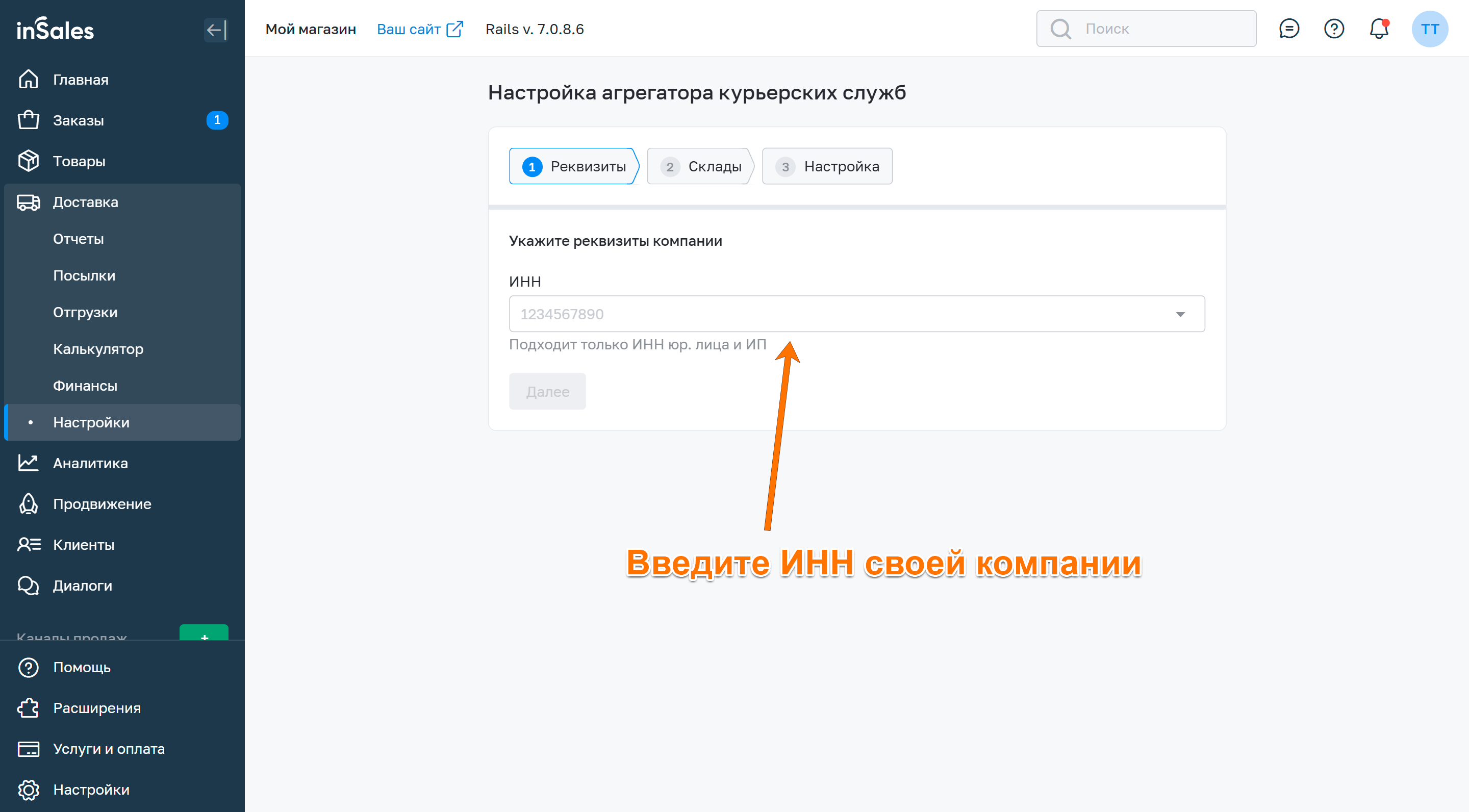Open the chat messages icon in header
1469x812 pixels.
click(1289, 29)
